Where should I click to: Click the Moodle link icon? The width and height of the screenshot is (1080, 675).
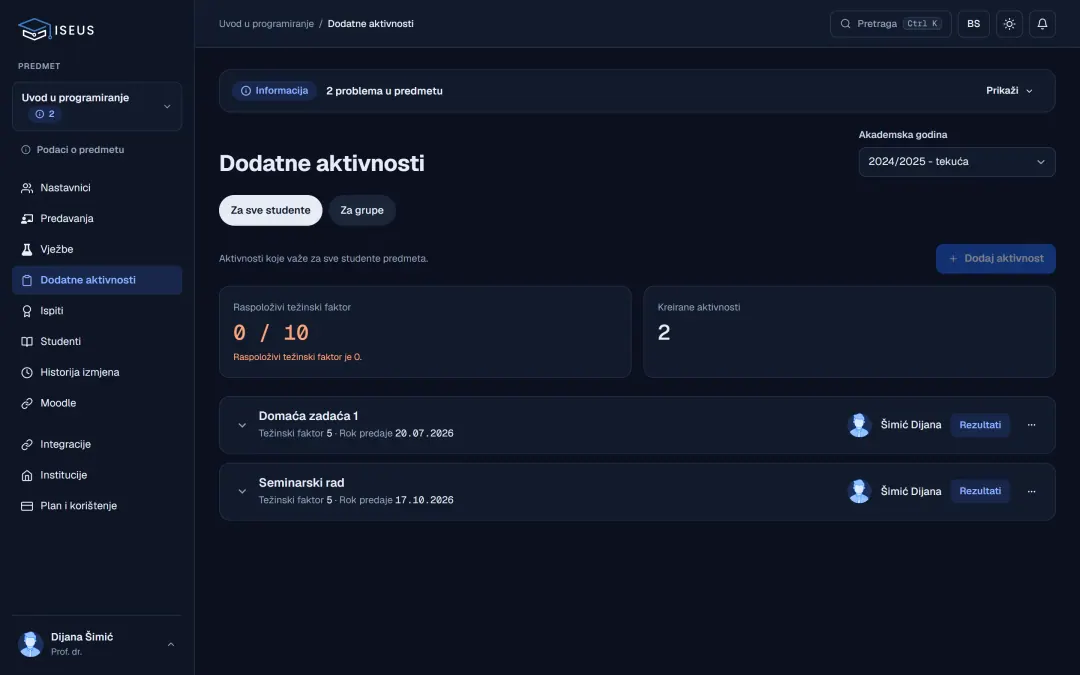[27, 404]
